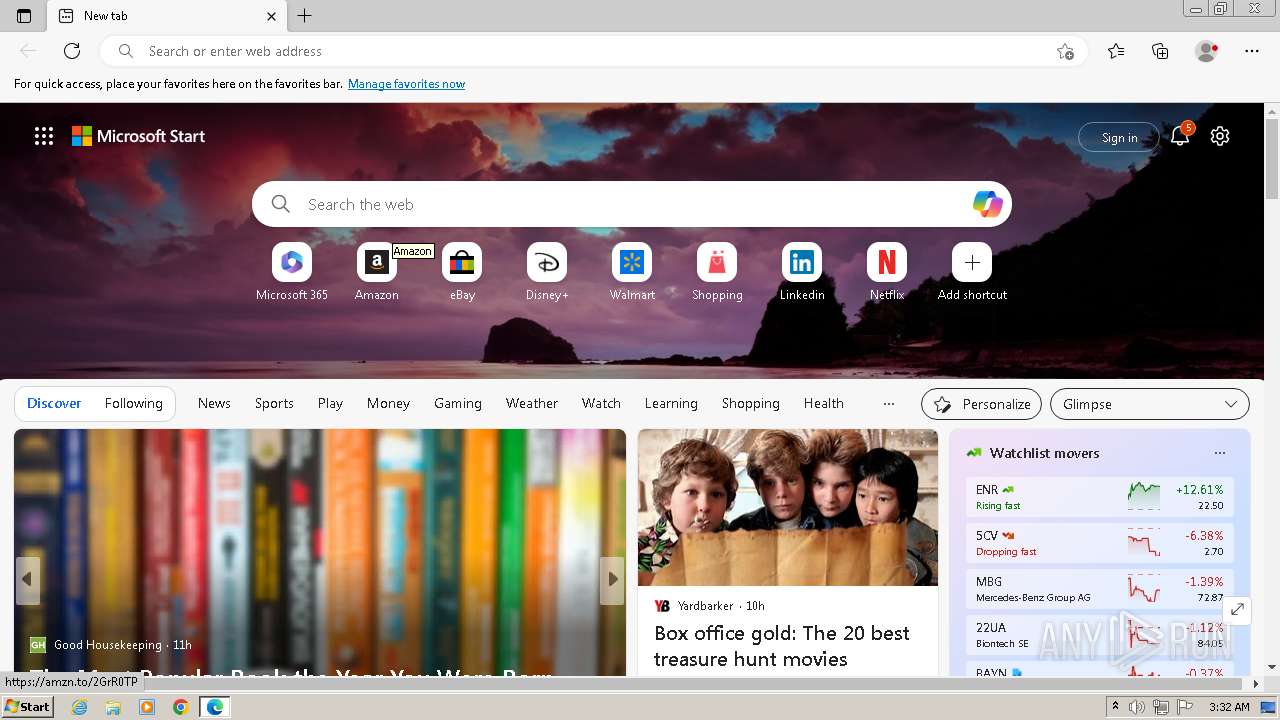Open a new tab with the plus button
The width and height of the screenshot is (1280, 720).
pyautogui.click(x=305, y=16)
